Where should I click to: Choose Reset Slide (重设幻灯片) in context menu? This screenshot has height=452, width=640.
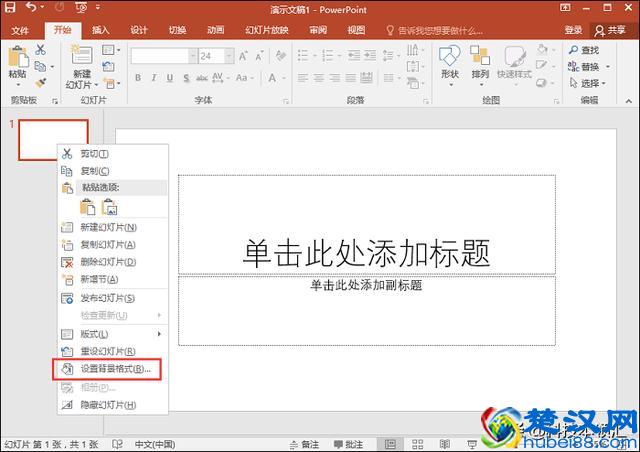pos(113,351)
